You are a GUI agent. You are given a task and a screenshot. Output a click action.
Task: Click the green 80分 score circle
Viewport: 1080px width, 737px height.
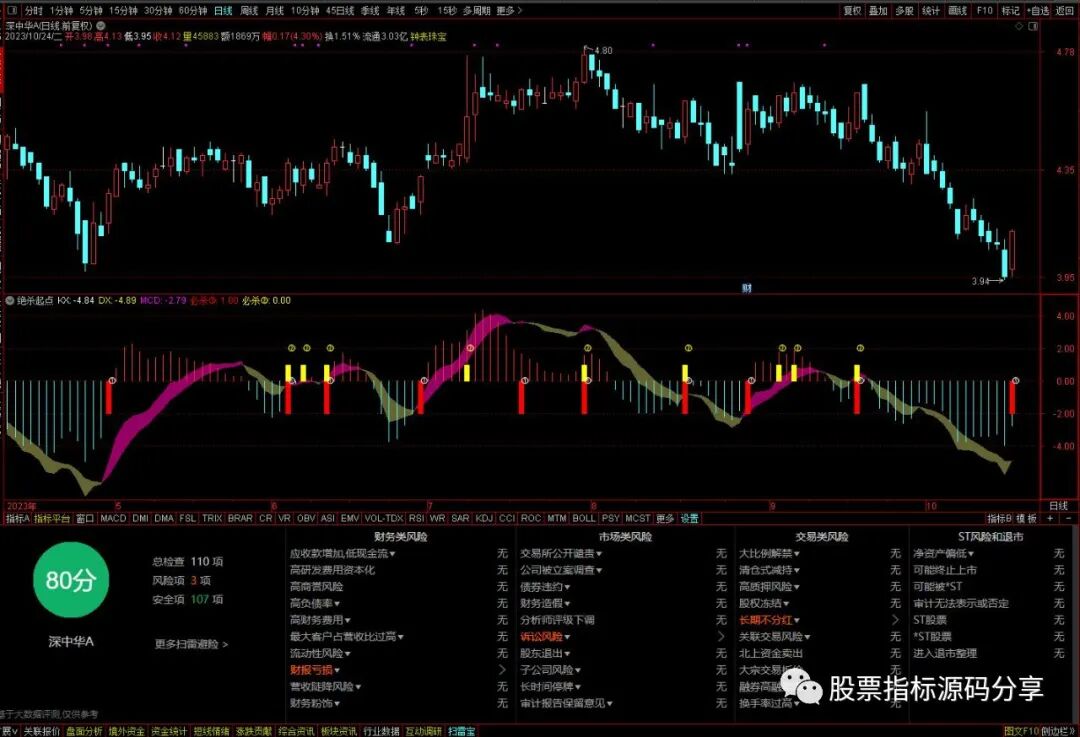tap(70, 580)
